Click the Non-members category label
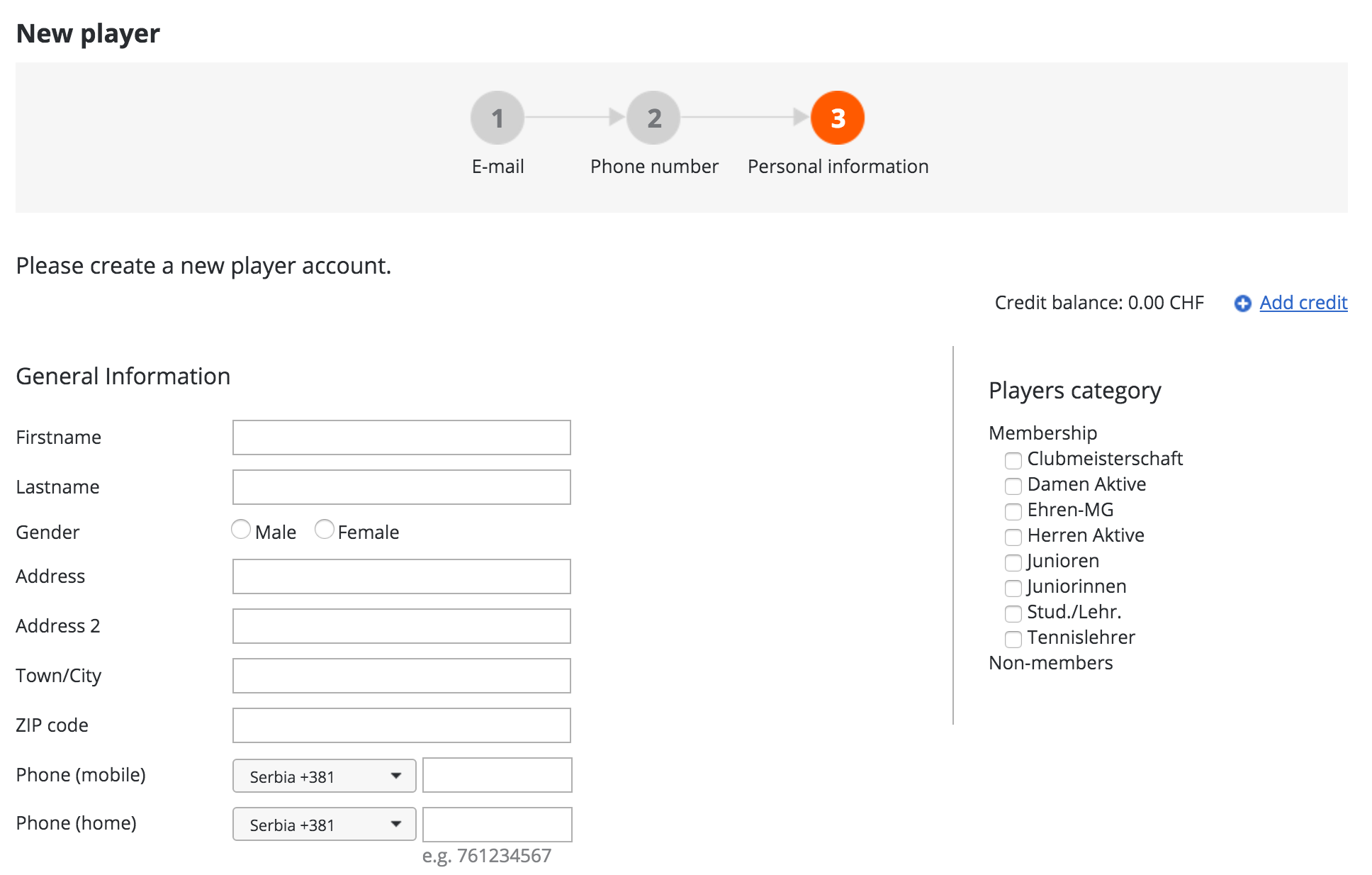The width and height of the screenshot is (1372, 875). (1050, 663)
